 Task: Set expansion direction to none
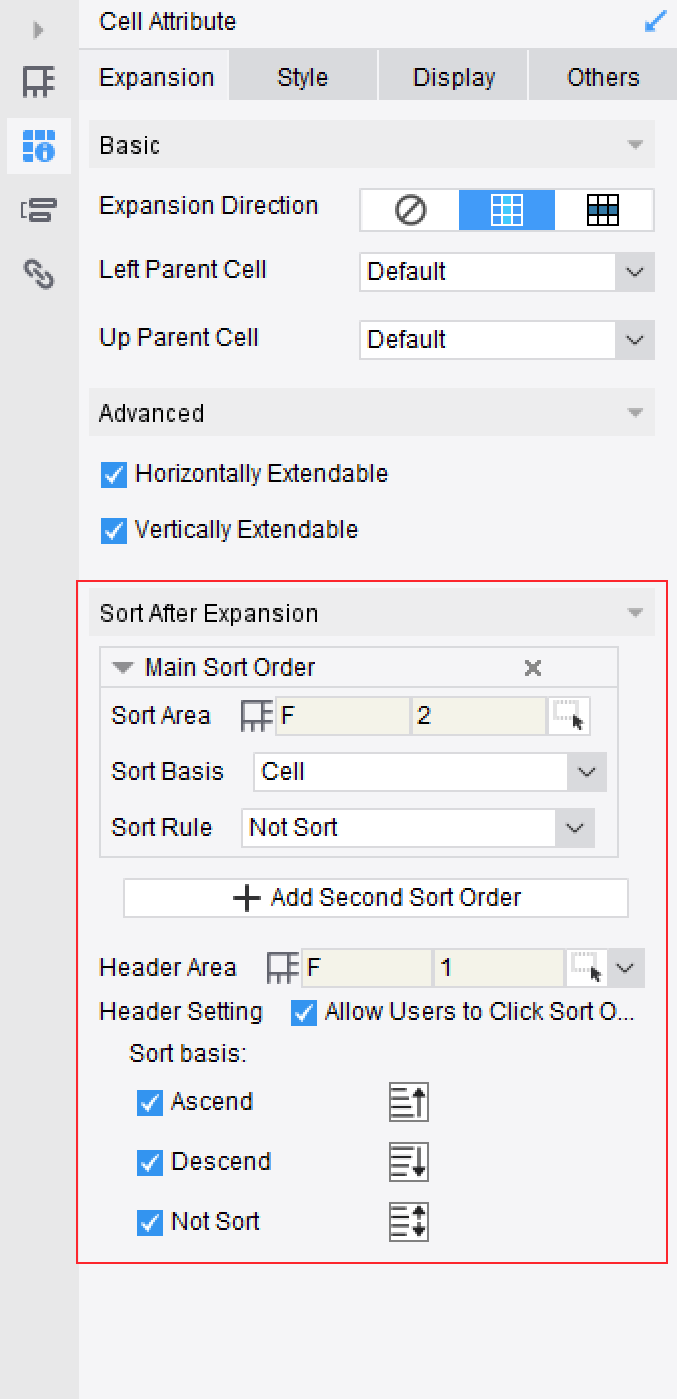point(410,210)
